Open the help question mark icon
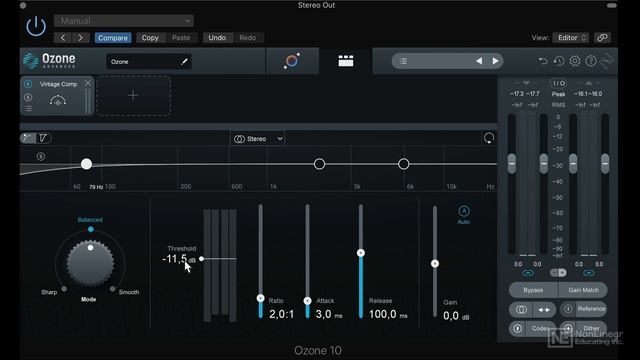640x360 pixels. 591,61
